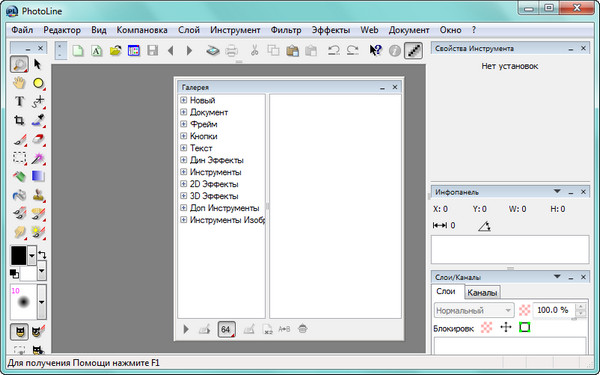Pick the Crop tool
Viewport: 600px width, 375px height.
click(x=19, y=121)
